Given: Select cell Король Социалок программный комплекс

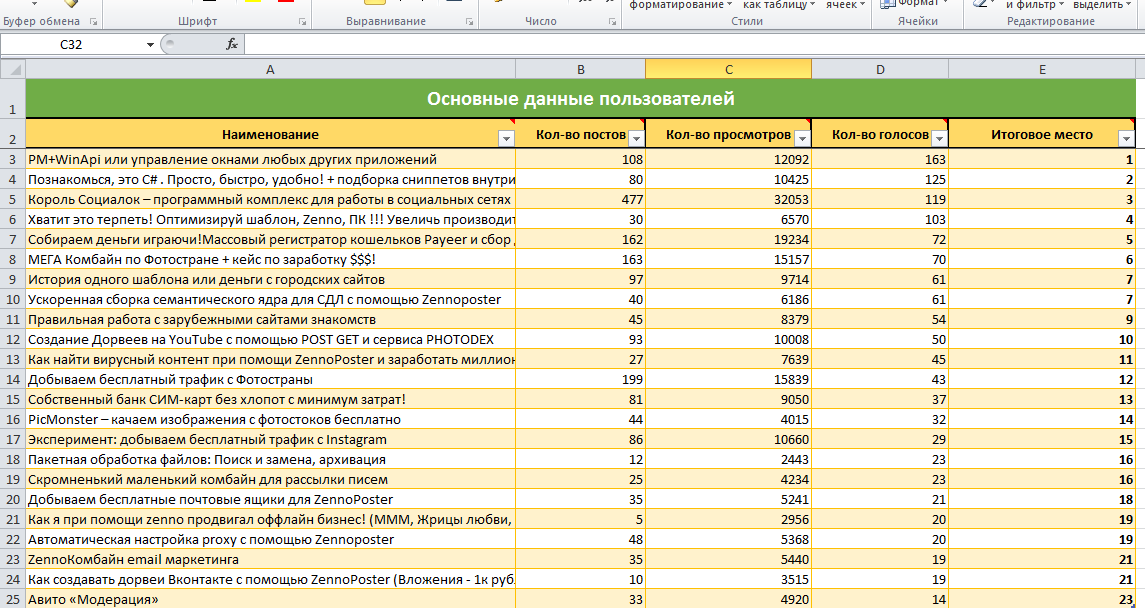Looking at the screenshot, I should (270, 199).
